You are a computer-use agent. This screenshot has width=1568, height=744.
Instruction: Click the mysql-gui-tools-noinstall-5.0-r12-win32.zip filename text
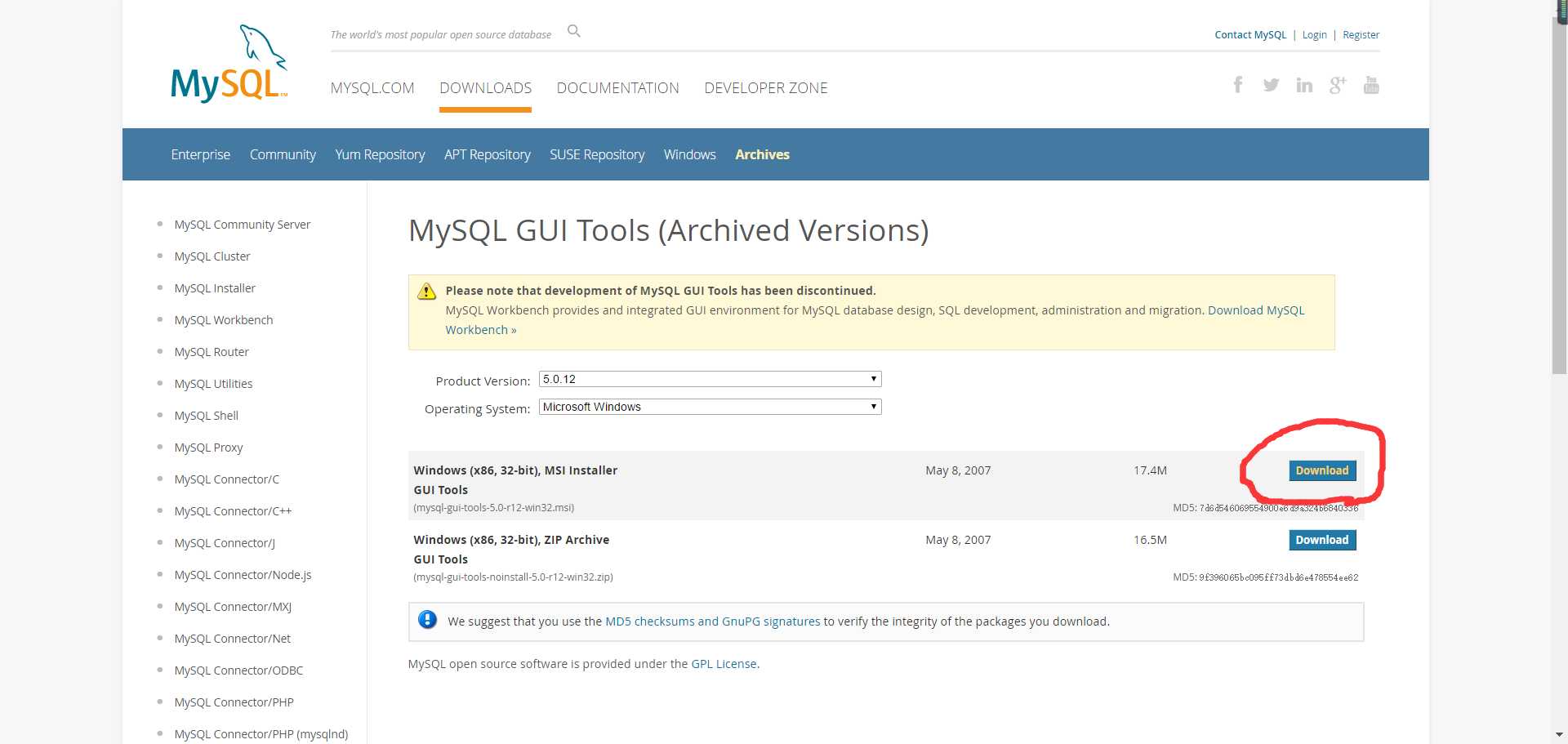click(513, 577)
